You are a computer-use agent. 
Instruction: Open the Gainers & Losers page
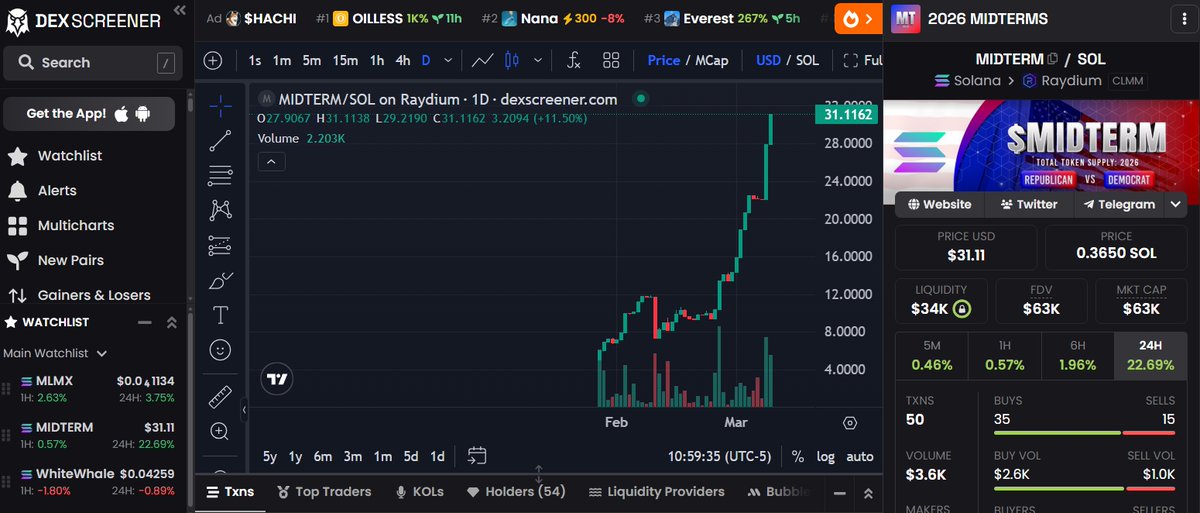80,295
